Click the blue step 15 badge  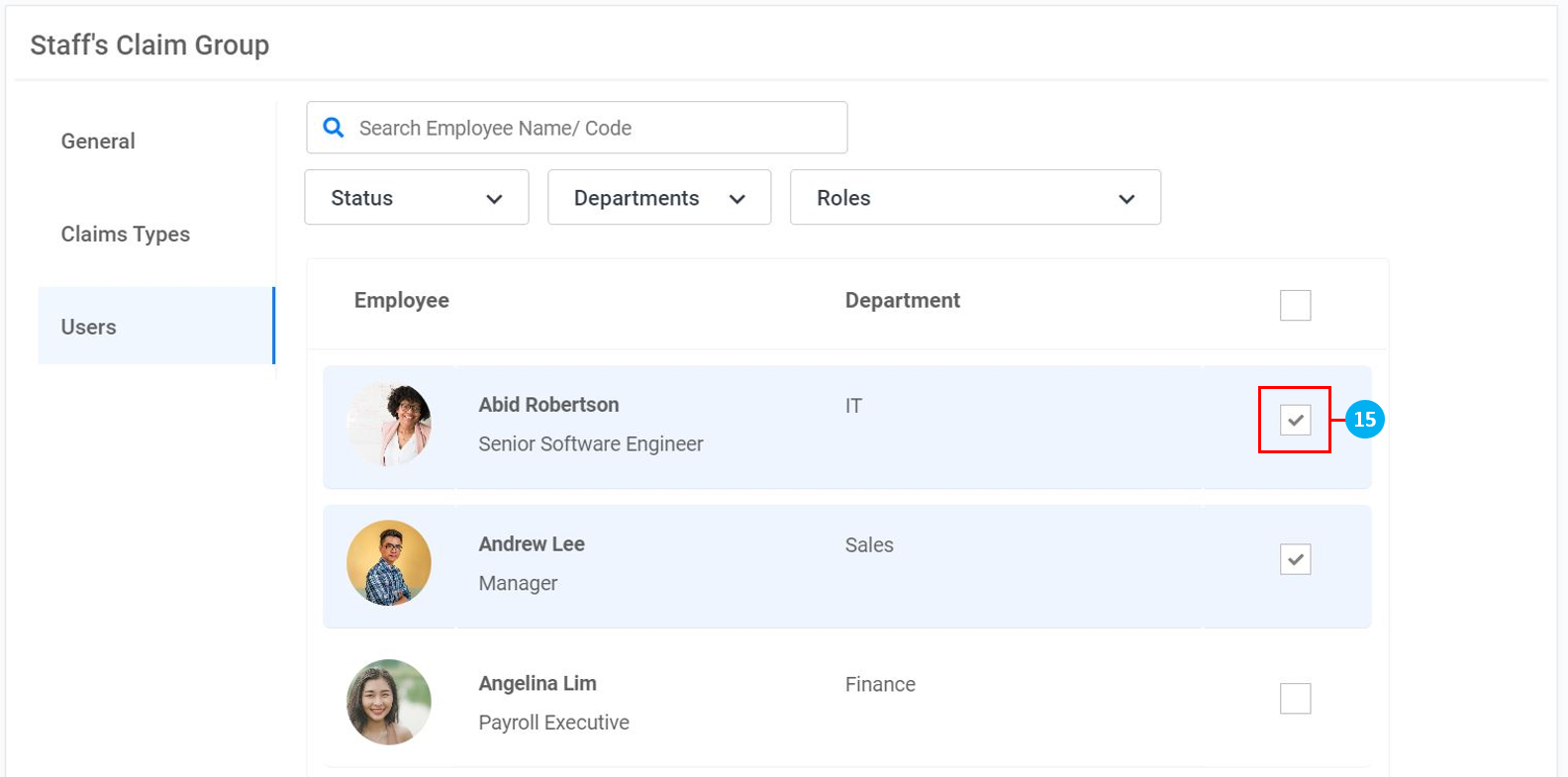1364,420
